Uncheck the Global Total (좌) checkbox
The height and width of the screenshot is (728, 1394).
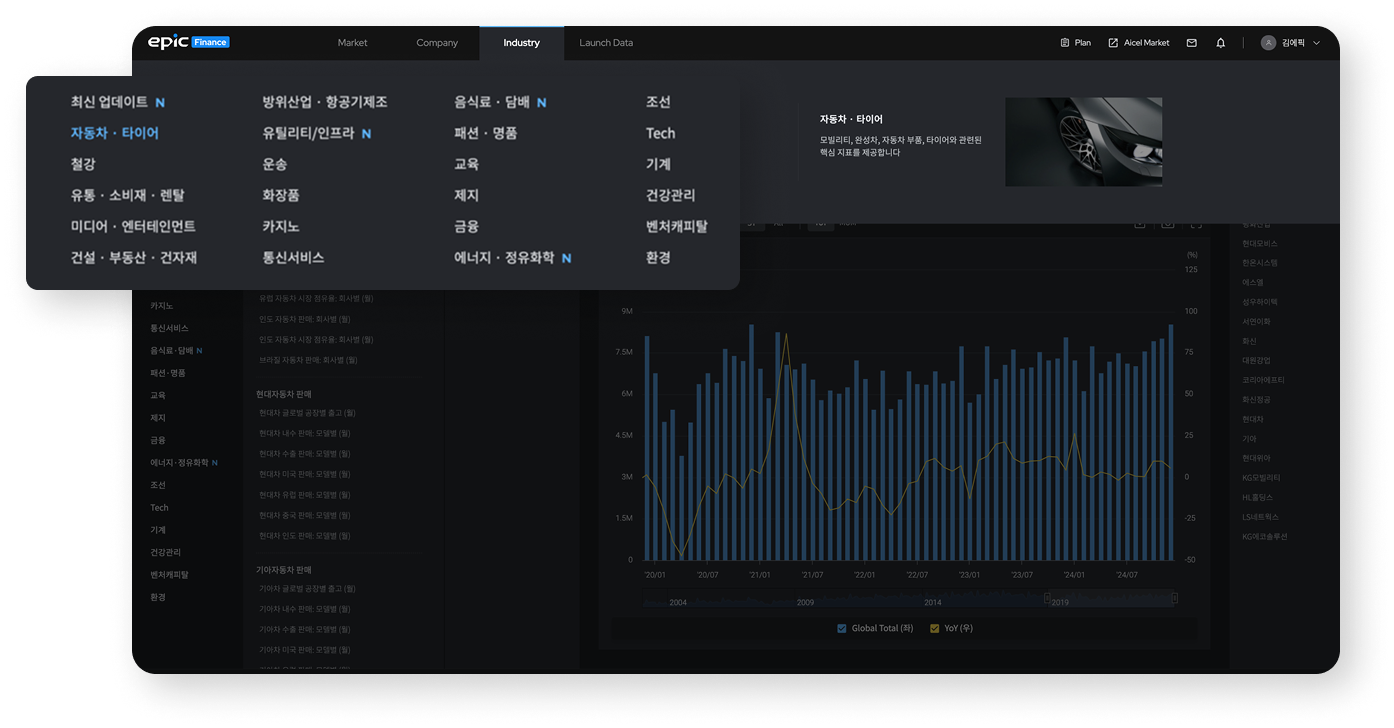coord(841,628)
